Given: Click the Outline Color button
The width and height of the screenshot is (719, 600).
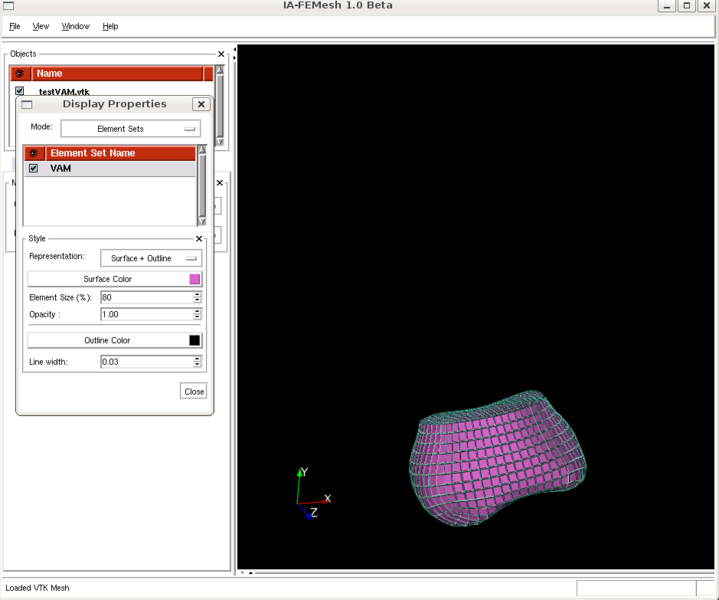Looking at the screenshot, I should [107, 340].
